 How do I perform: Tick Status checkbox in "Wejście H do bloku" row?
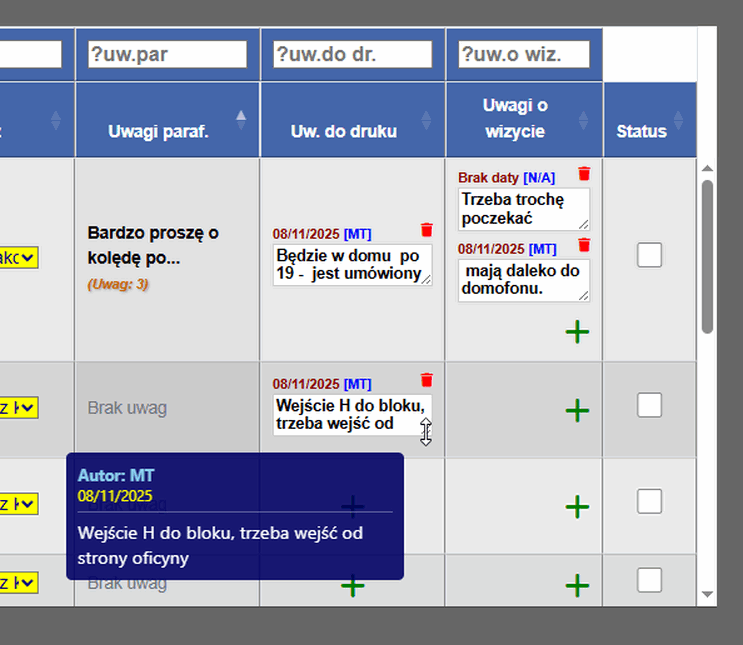(649, 405)
